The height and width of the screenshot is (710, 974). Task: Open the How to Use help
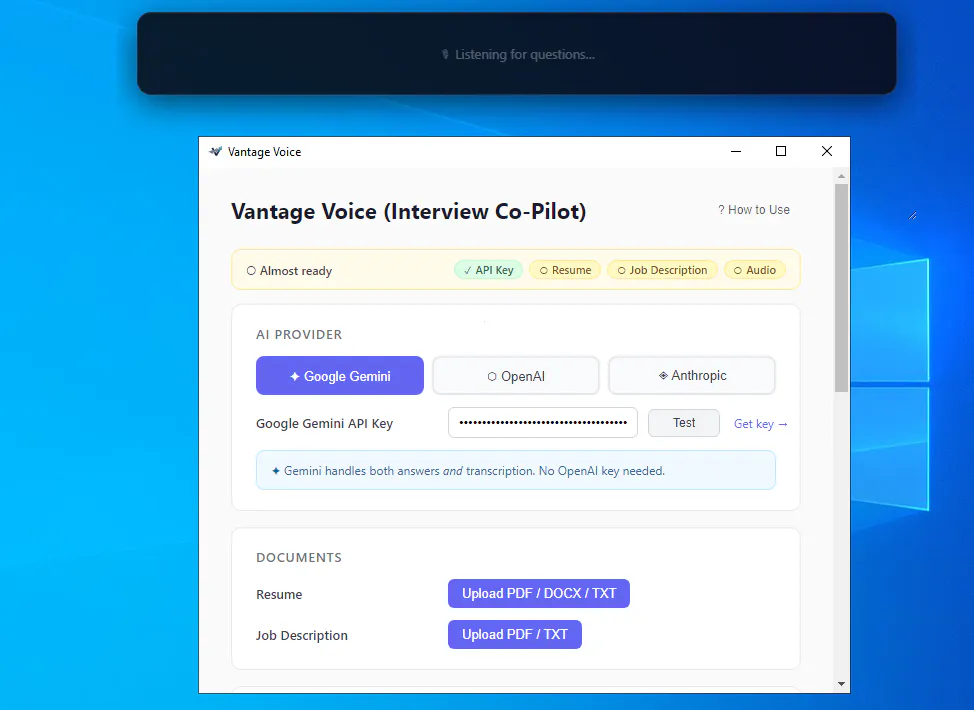[x=753, y=210]
